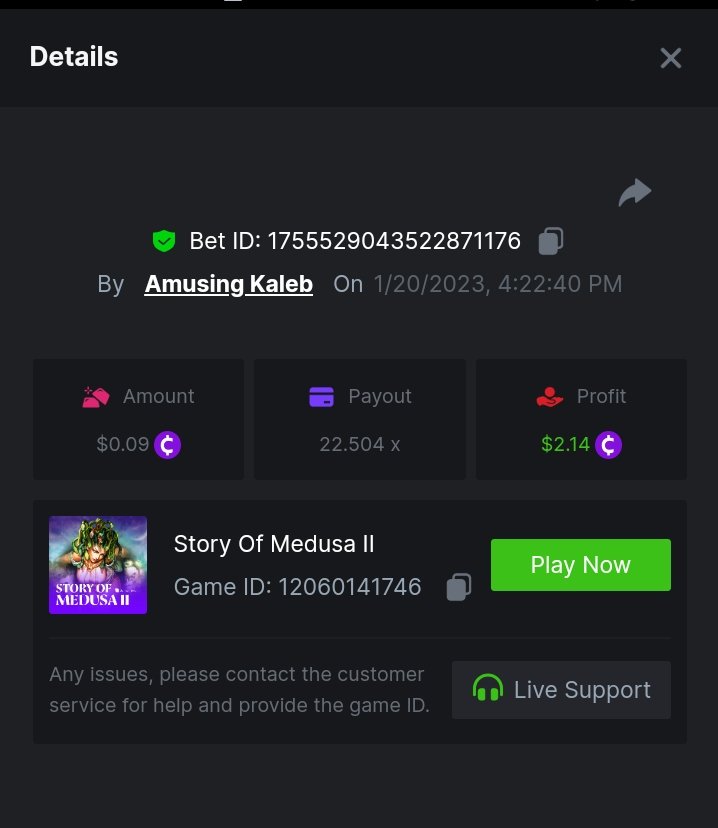Click the green $2.14 profit value
The height and width of the screenshot is (828, 718).
(x=565, y=444)
